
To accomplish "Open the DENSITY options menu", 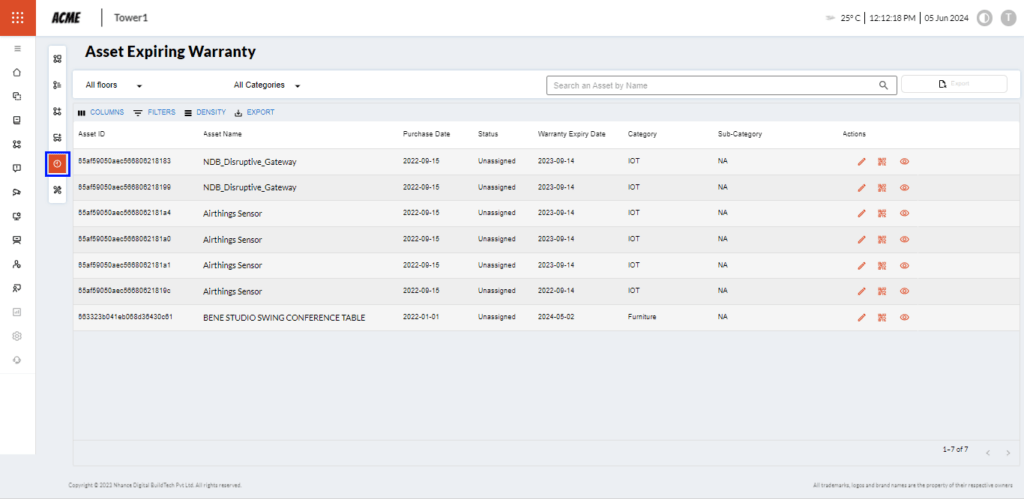I will (204, 113).
